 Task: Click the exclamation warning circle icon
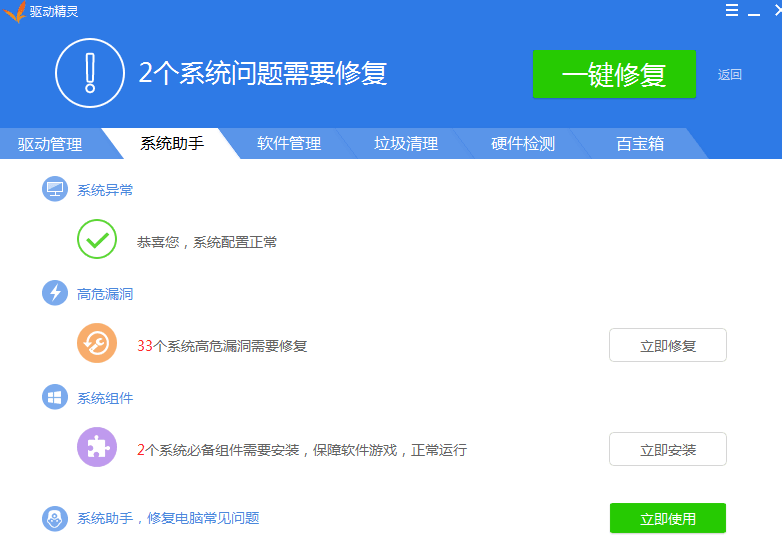pos(90,73)
